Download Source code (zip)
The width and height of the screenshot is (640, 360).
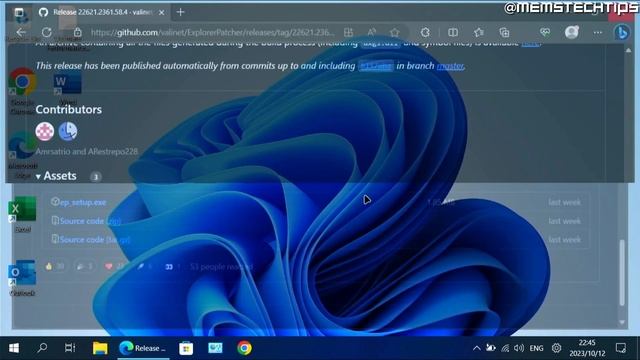pos(90,221)
